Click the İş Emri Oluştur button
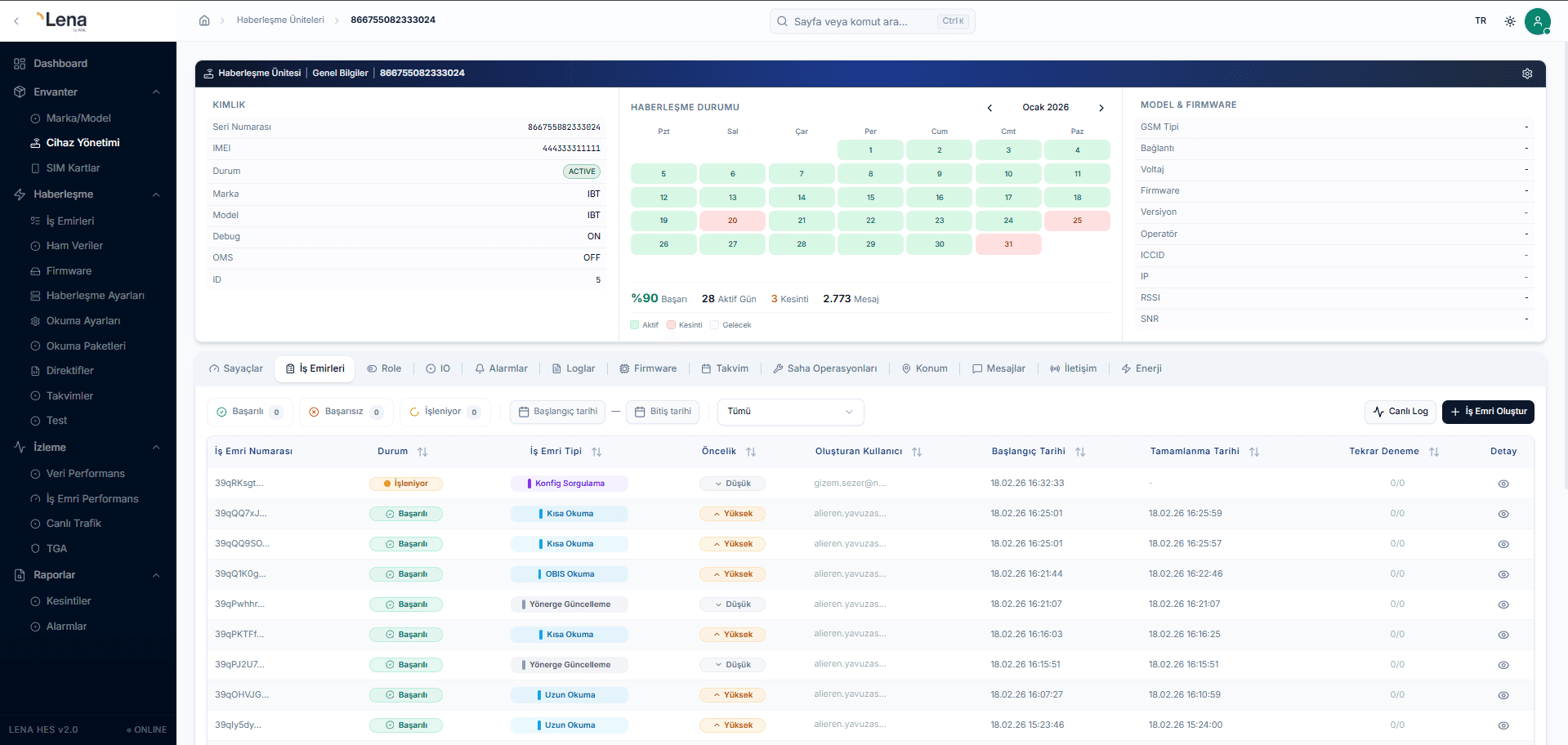 (1487, 412)
